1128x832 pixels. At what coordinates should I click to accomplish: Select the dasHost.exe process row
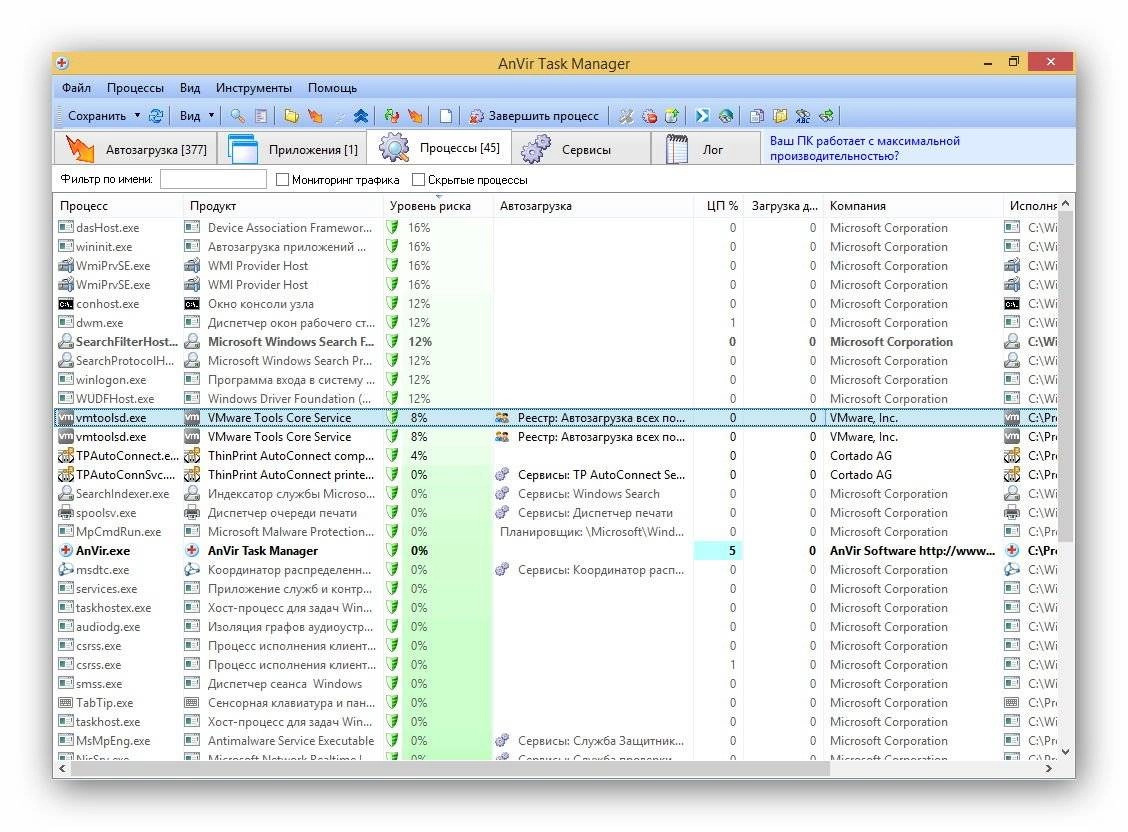pyautogui.click(x=558, y=228)
